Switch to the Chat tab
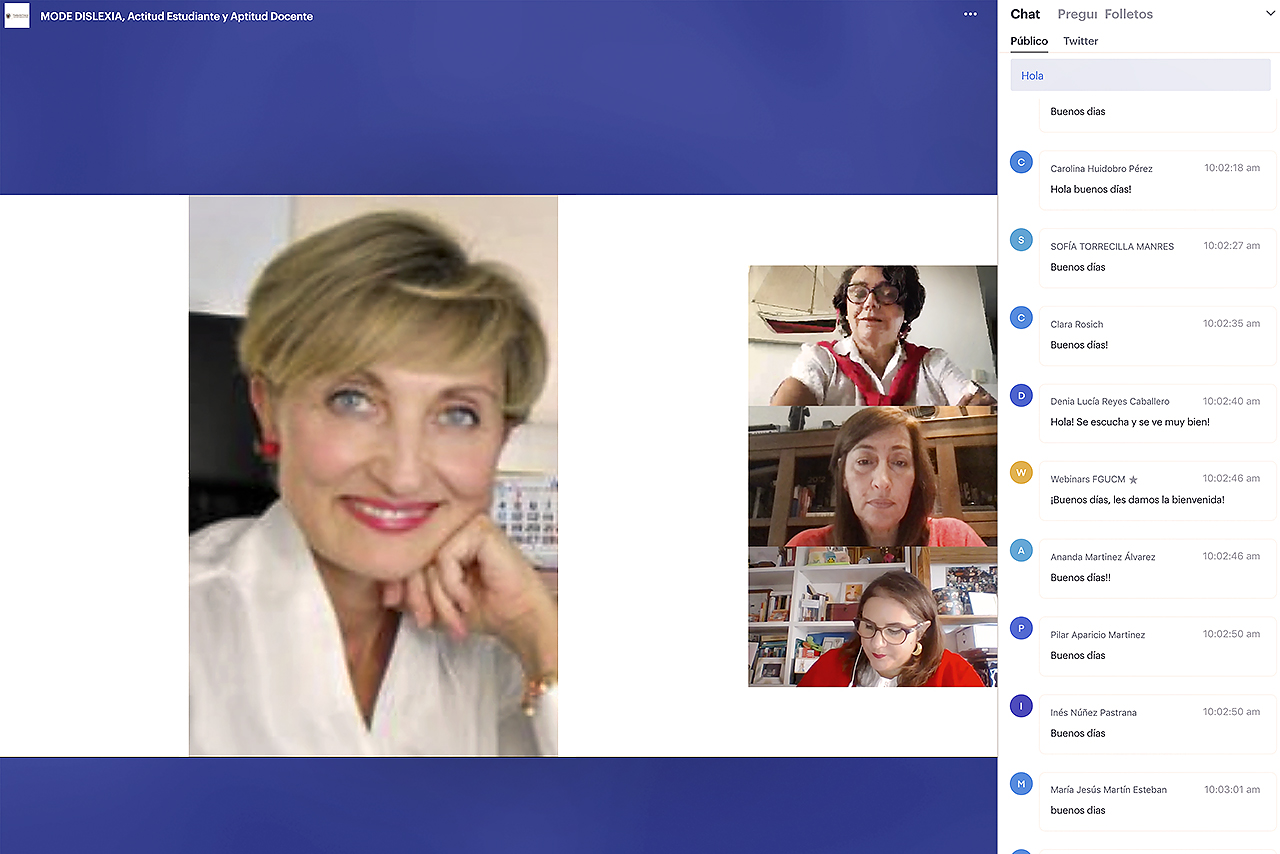The height and width of the screenshot is (854, 1280). coord(1025,14)
